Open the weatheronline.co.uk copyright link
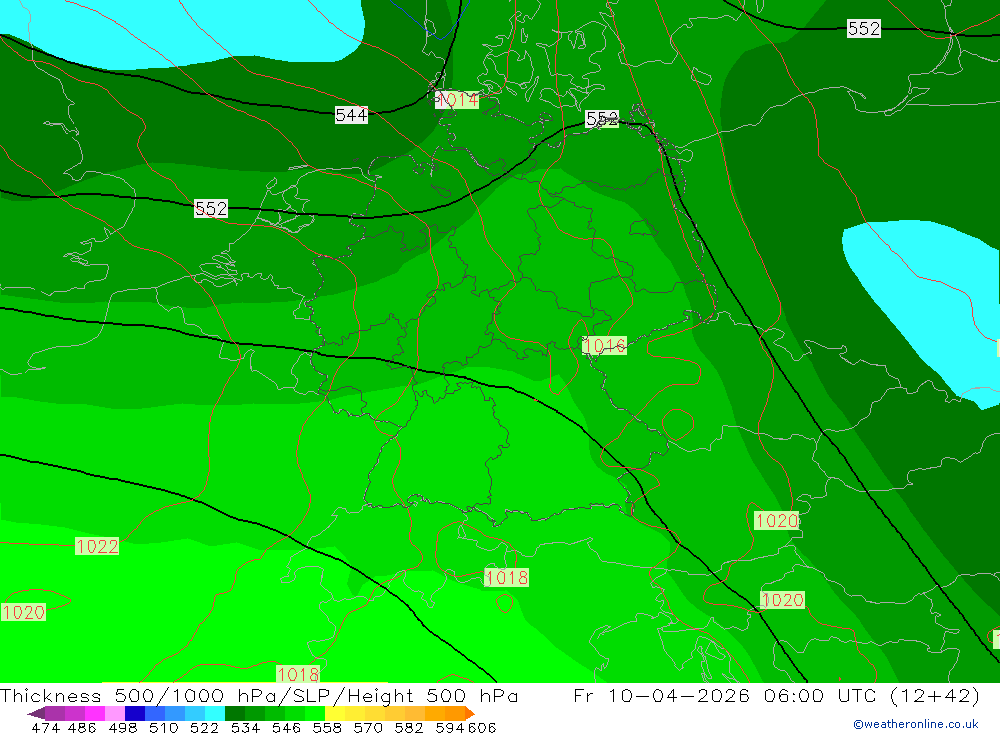 pos(915,724)
